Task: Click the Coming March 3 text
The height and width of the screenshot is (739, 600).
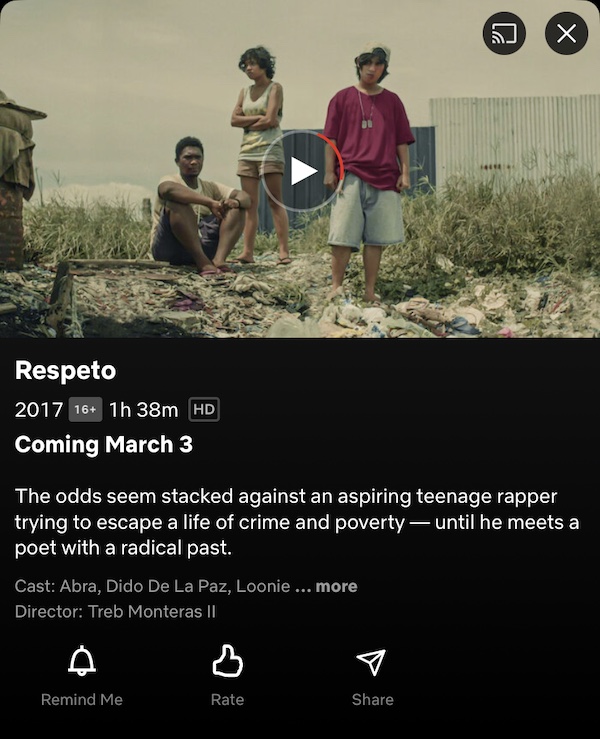Action: pos(104,445)
